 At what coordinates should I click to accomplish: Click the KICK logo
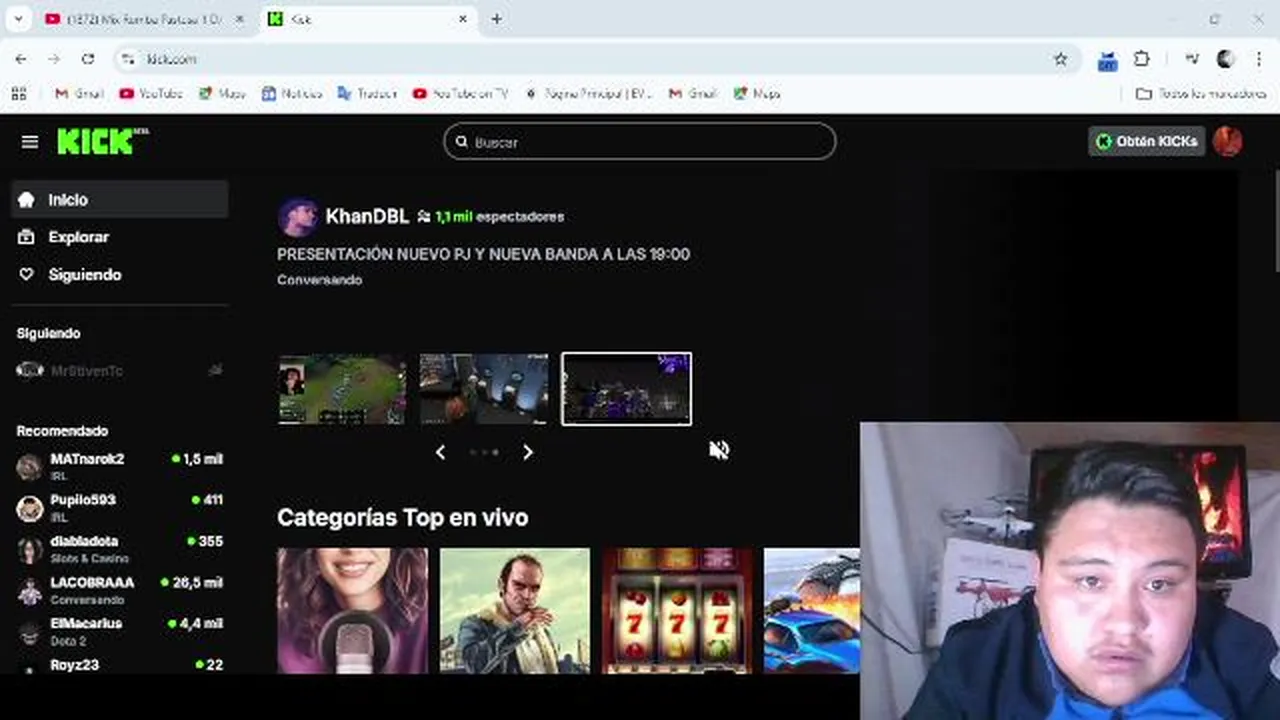coord(102,141)
